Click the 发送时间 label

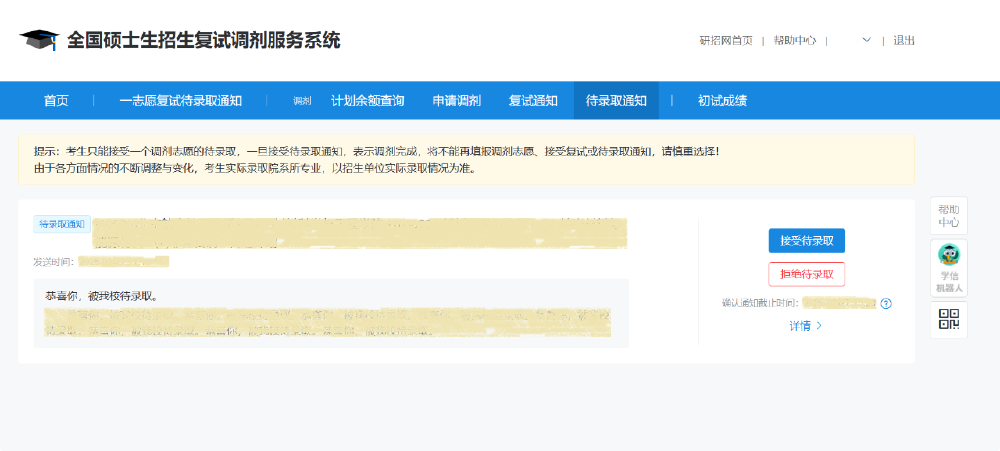pyautogui.click(x=55, y=262)
